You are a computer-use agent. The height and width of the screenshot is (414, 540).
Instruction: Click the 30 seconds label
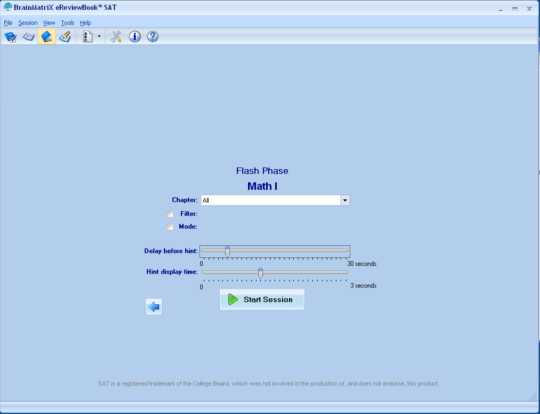pos(362,264)
